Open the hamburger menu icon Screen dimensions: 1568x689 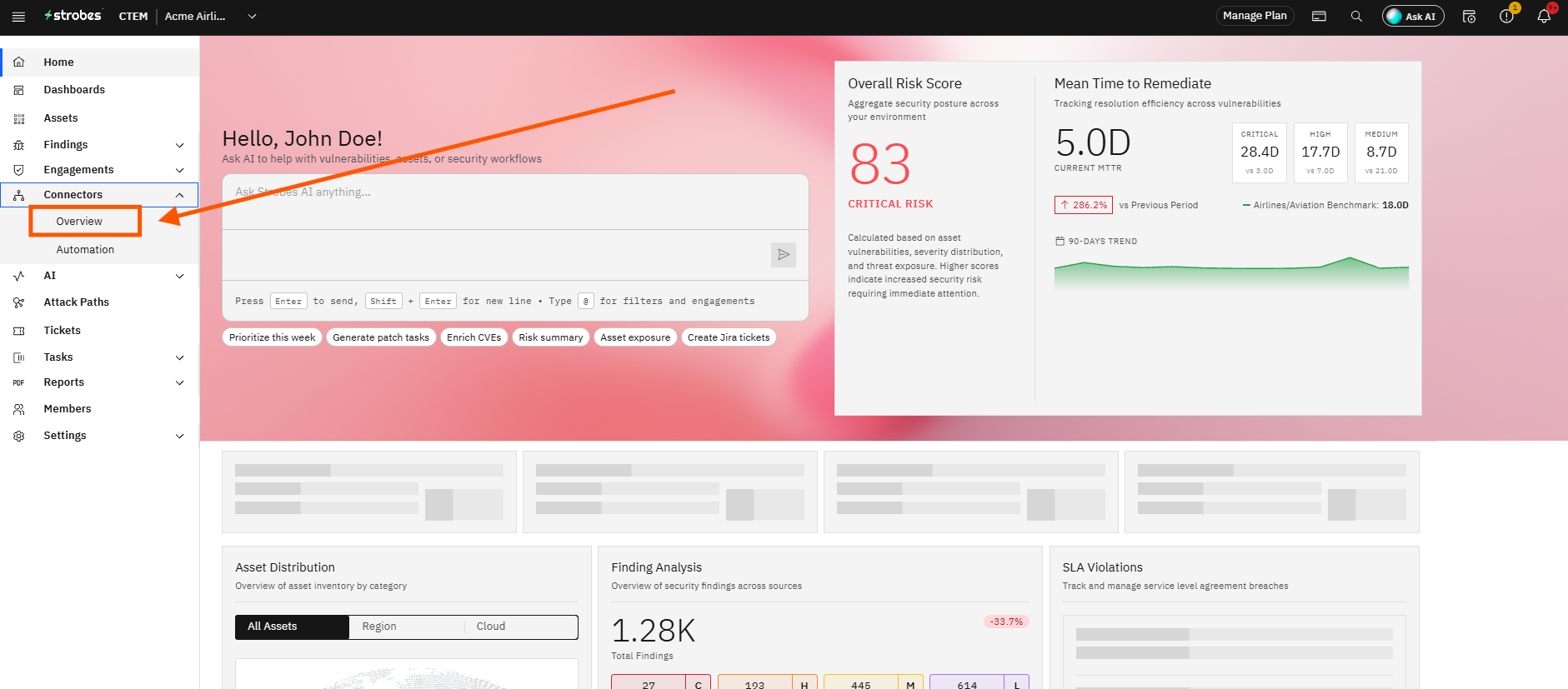point(18,17)
